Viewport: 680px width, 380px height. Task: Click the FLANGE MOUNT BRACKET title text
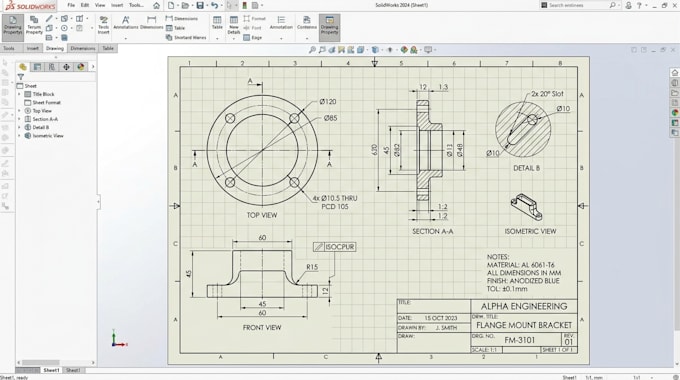[x=524, y=325]
